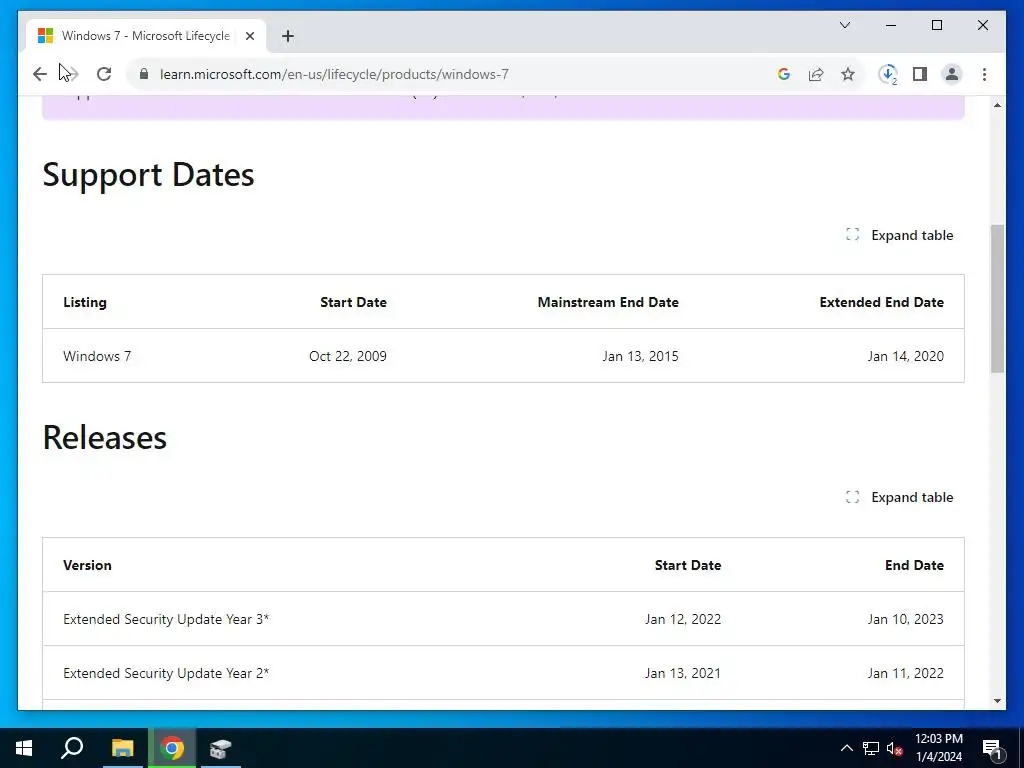Reload the Windows 7 lifecycle page

pyautogui.click(x=104, y=74)
